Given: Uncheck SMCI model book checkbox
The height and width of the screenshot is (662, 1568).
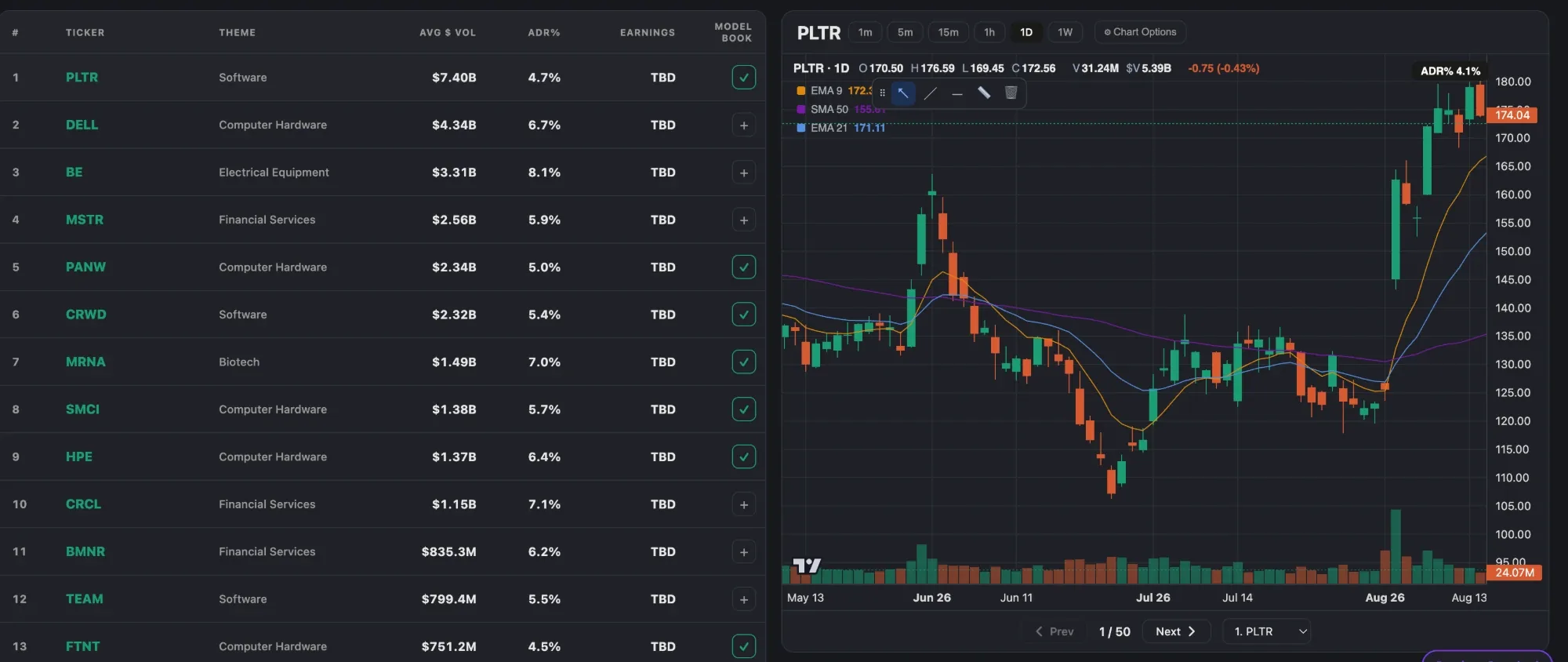Looking at the screenshot, I should tap(744, 409).
